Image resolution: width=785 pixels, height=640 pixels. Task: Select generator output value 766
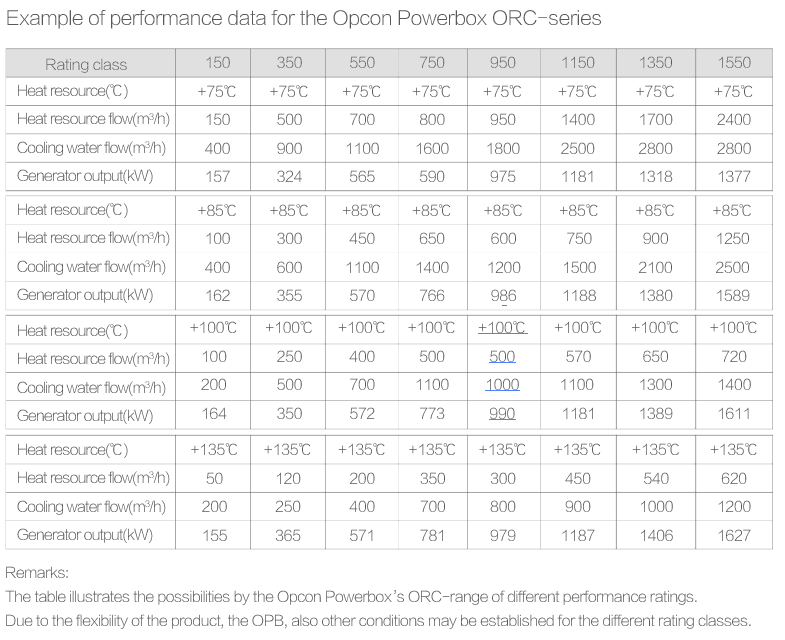pos(432,295)
